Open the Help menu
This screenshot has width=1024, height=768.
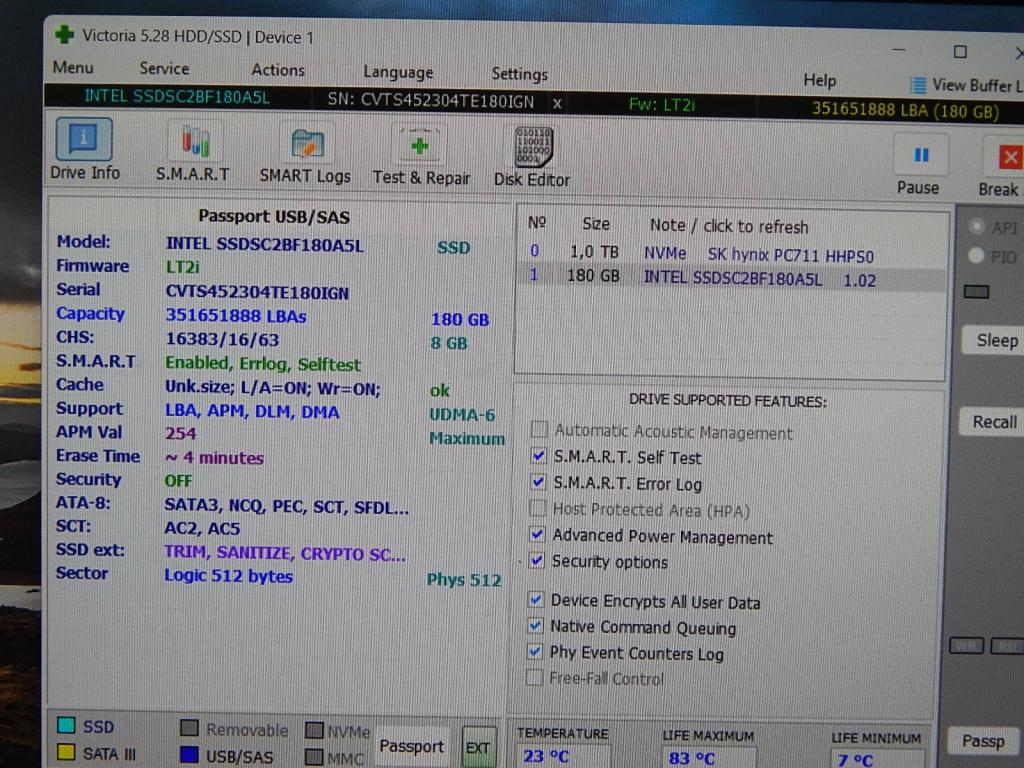(819, 80)
